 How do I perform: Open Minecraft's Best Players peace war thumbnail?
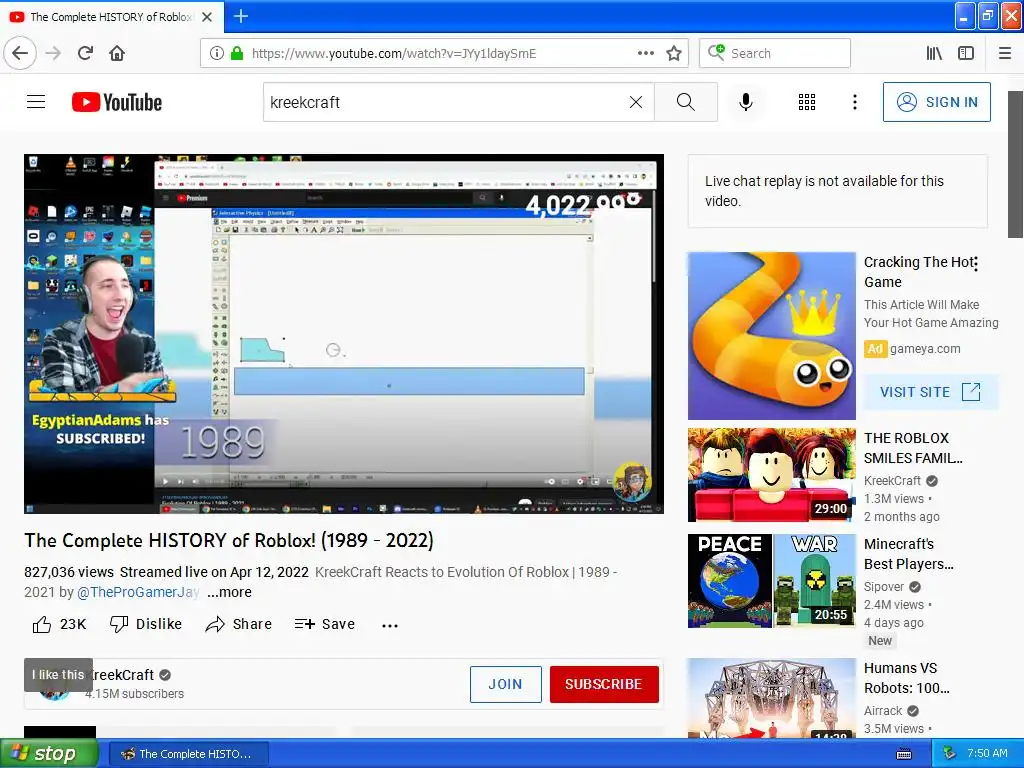click(x=771, y=581)
